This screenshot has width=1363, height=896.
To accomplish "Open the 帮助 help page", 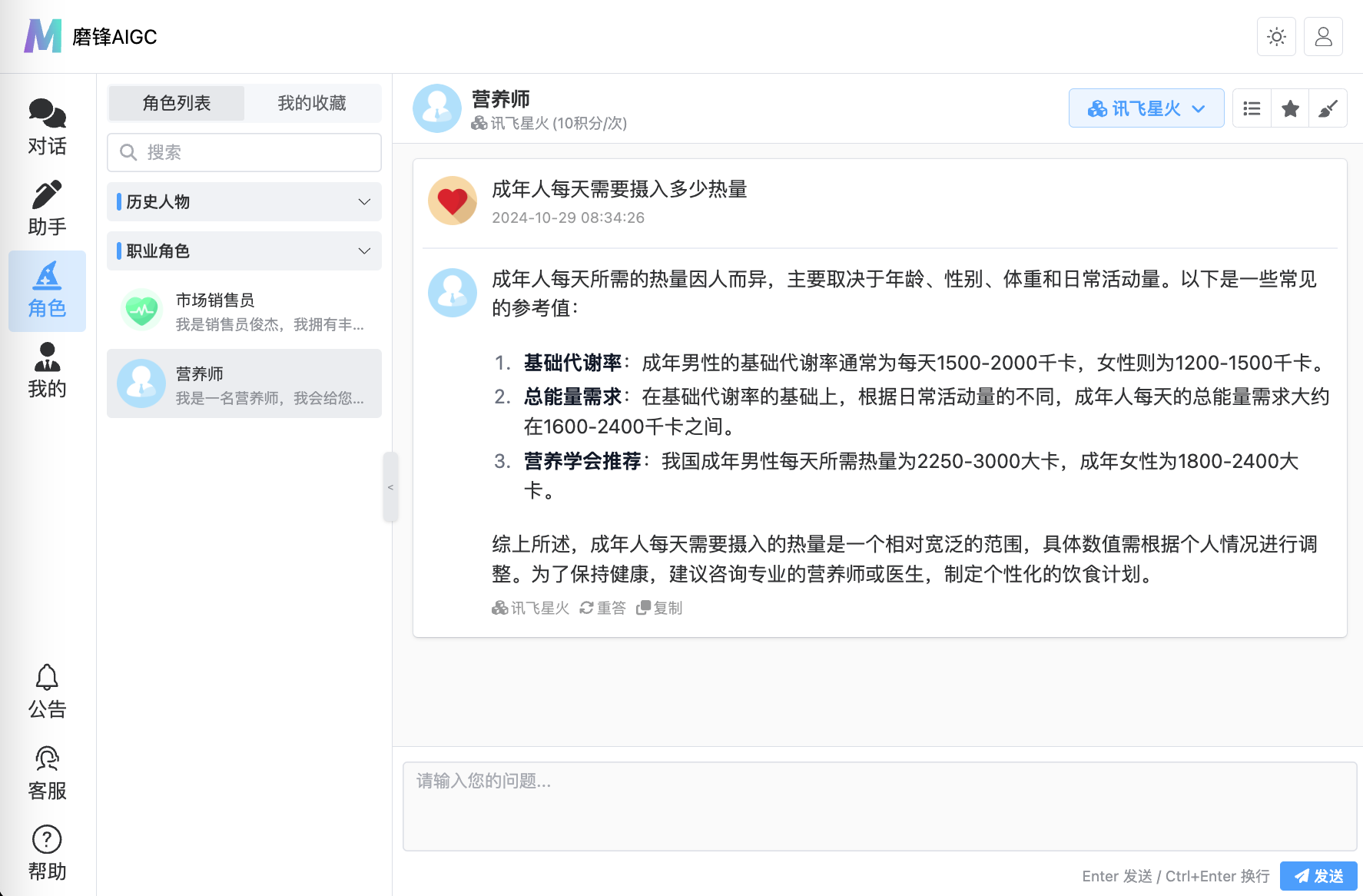I will [x=47, y=854].
